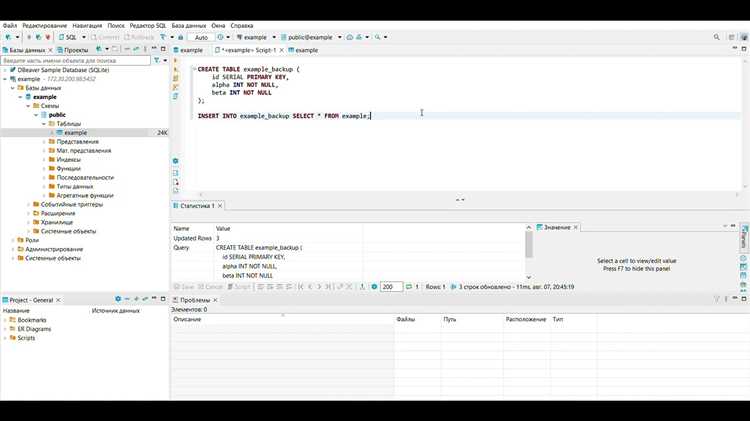Switch to the <example> Script-1 editor tab

point(249,50)
